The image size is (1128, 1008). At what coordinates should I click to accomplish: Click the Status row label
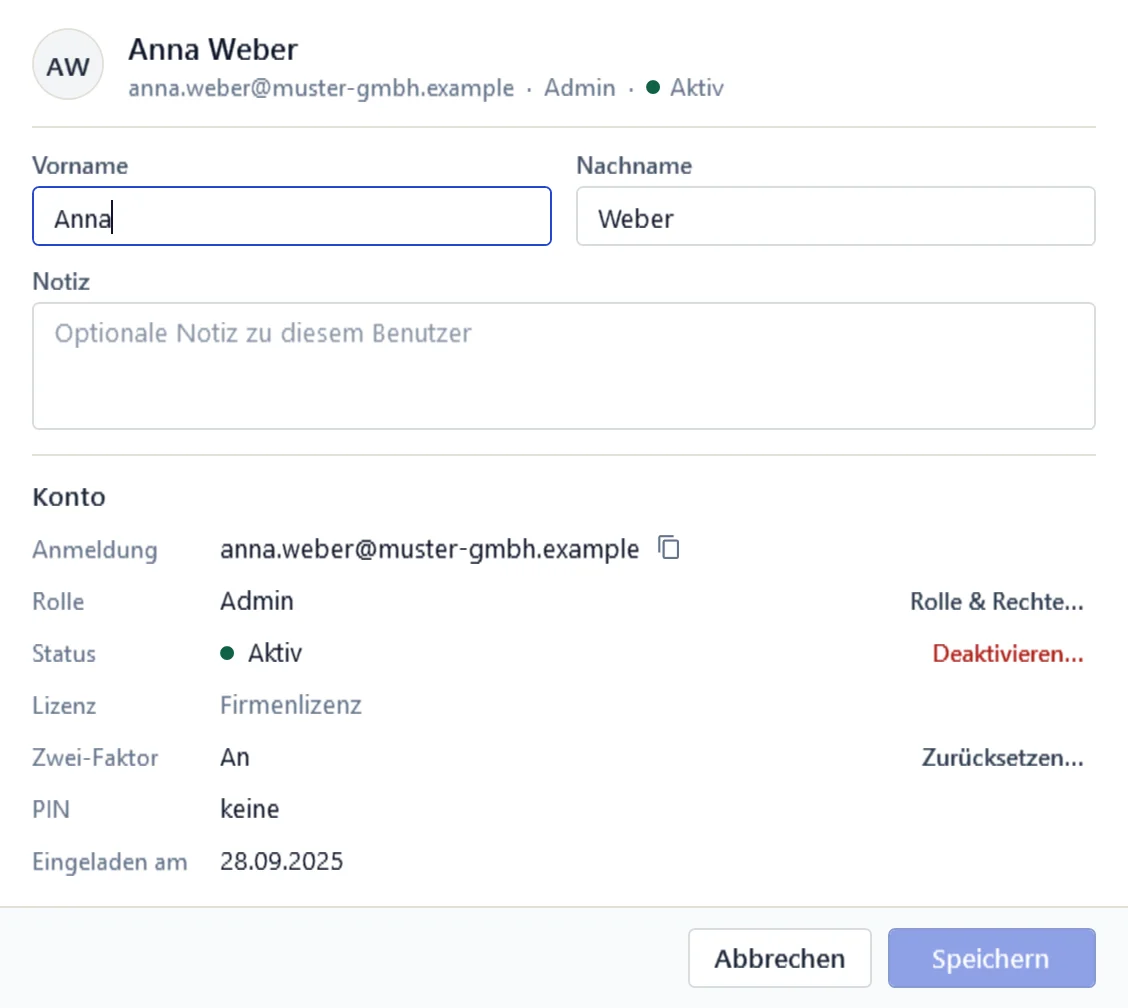tap(64, 654)
